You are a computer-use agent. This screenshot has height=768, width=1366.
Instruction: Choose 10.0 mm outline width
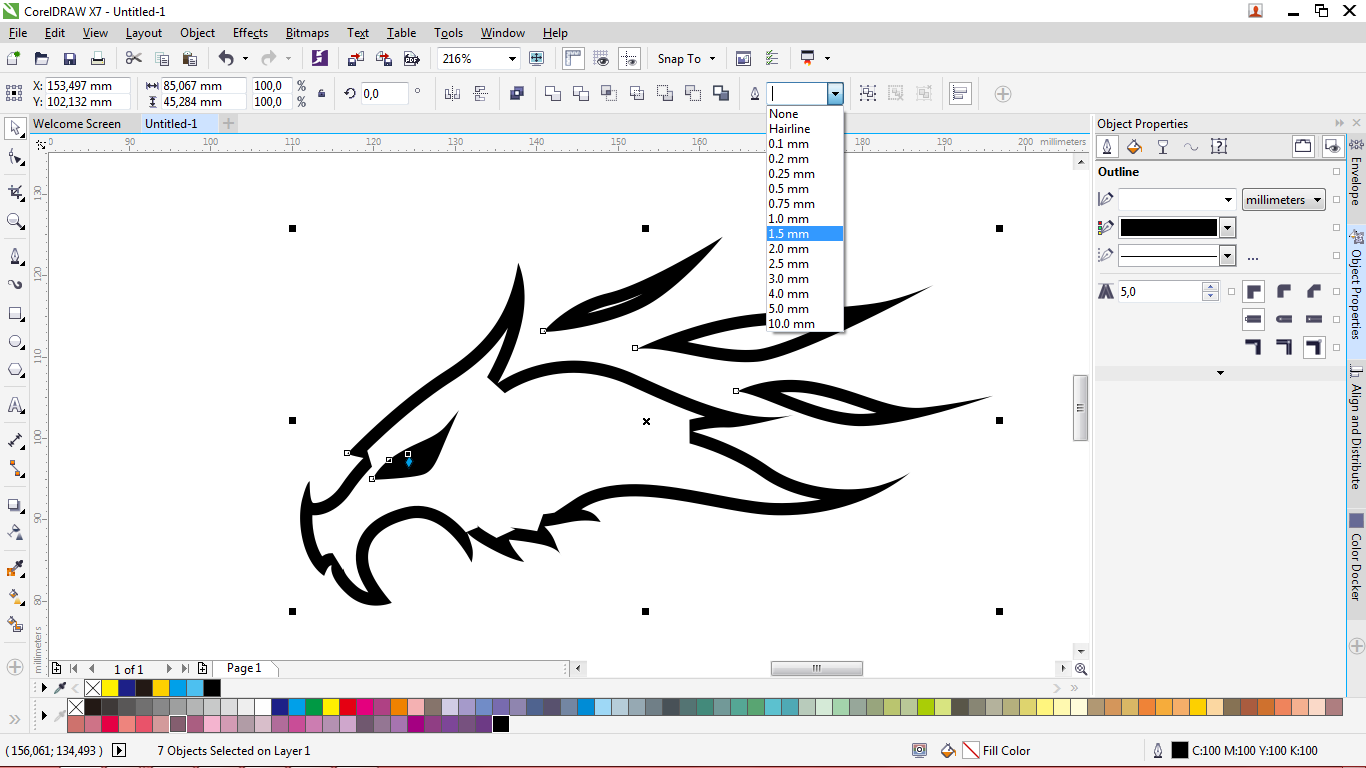point(805,324)
